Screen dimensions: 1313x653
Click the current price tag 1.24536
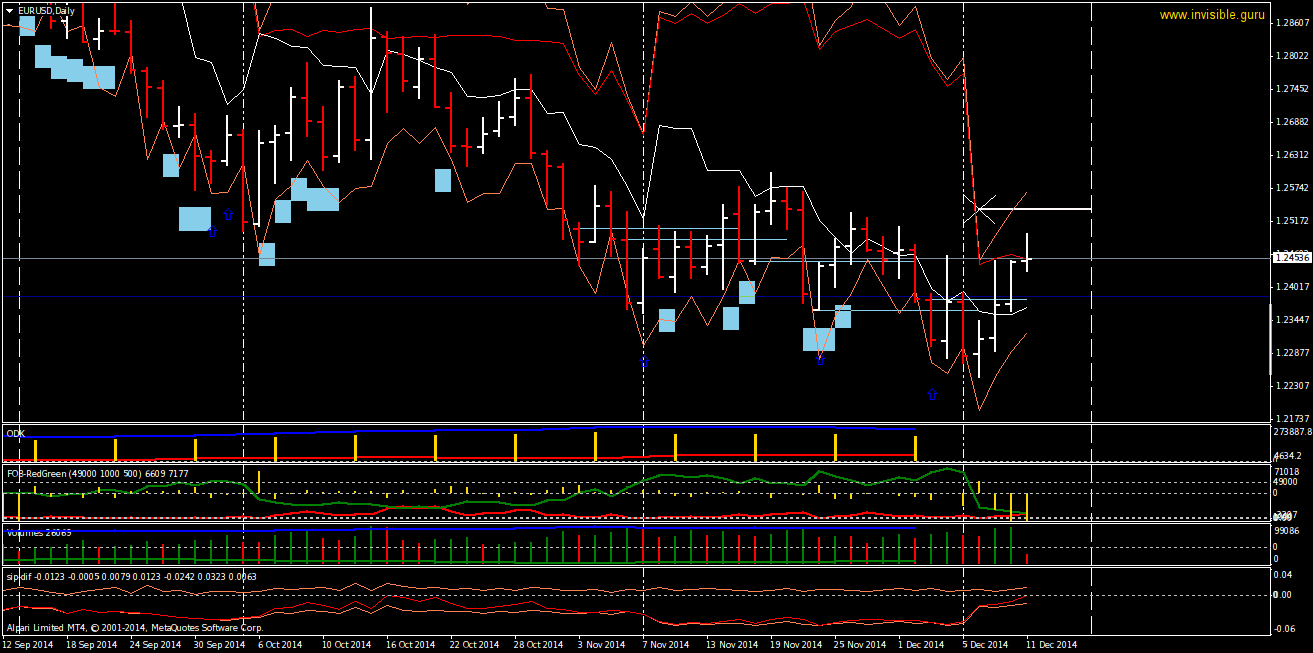1291,258
